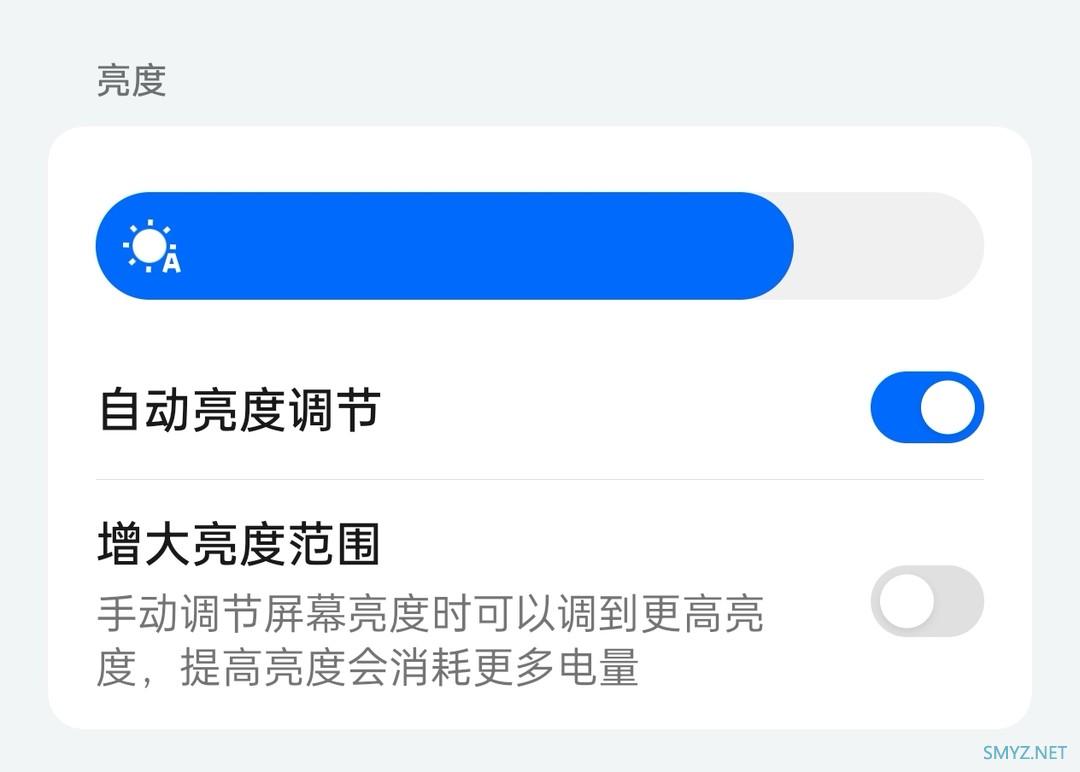Click the small 'A' letter beside sun icon
The height and width of the screenshot is (772, 1080).
(172, 262)
